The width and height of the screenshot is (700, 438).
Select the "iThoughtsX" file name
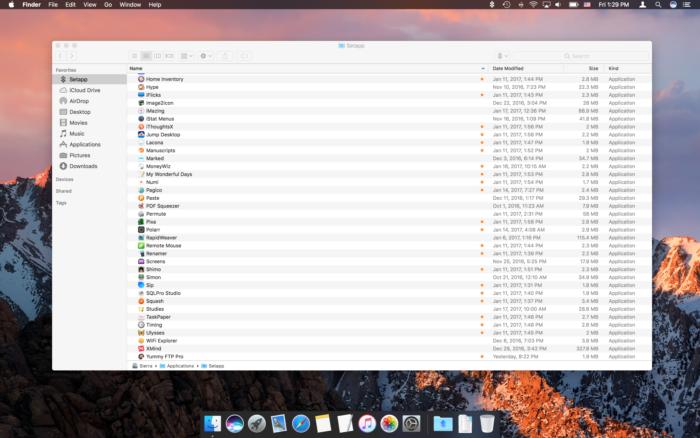click(x=159, y=127)
